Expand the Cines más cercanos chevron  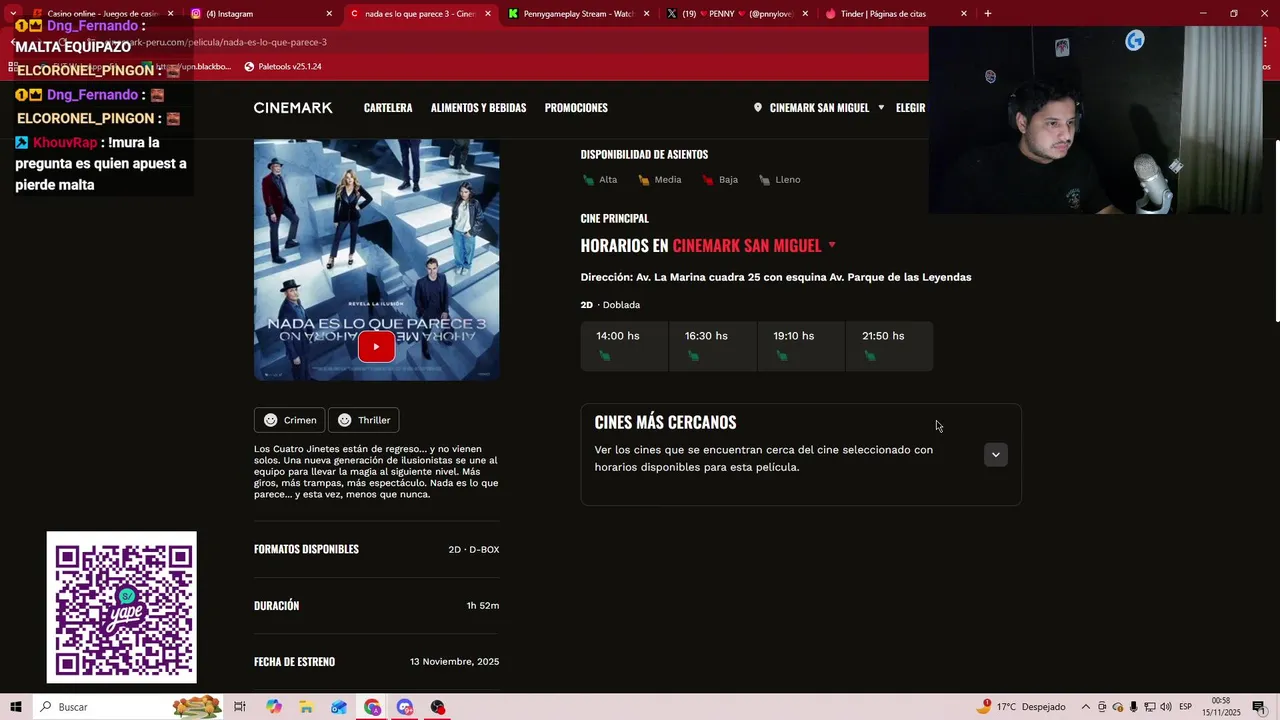coord(995,455)
